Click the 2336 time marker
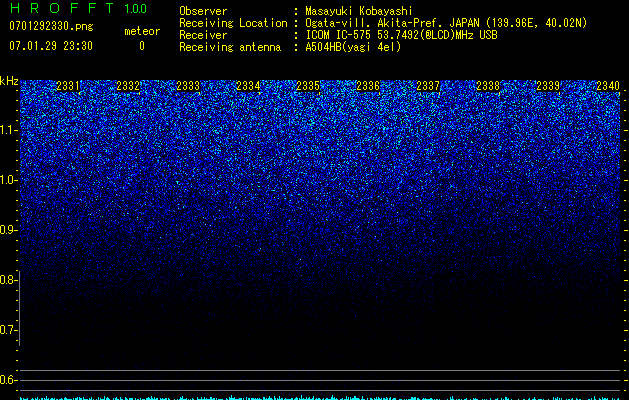The image size is (629, 400). click(x=368, y=86)
